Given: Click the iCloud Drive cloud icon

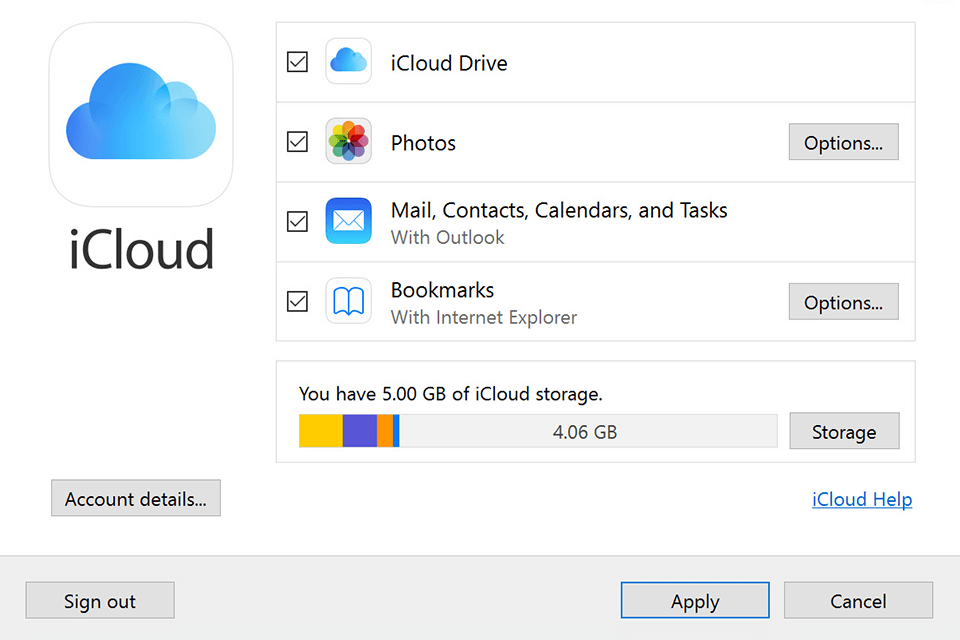Looking at the screenshot, I should [x=348, y=62].
